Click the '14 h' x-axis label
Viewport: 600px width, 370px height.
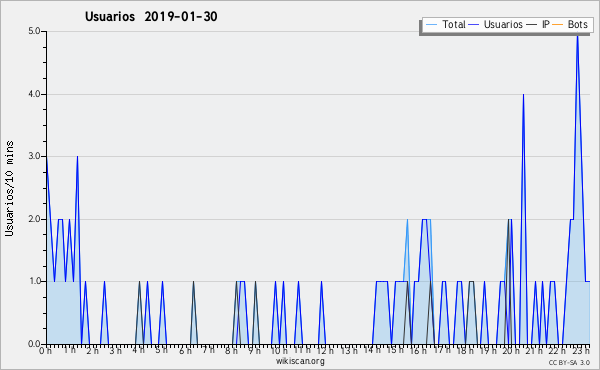(x=372, y=350)
